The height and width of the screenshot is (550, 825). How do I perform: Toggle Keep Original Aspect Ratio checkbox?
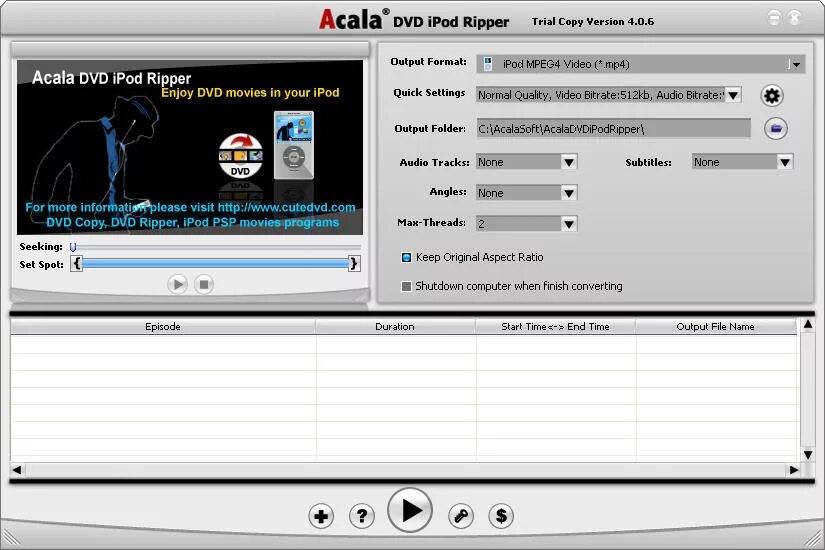[406, 257]
